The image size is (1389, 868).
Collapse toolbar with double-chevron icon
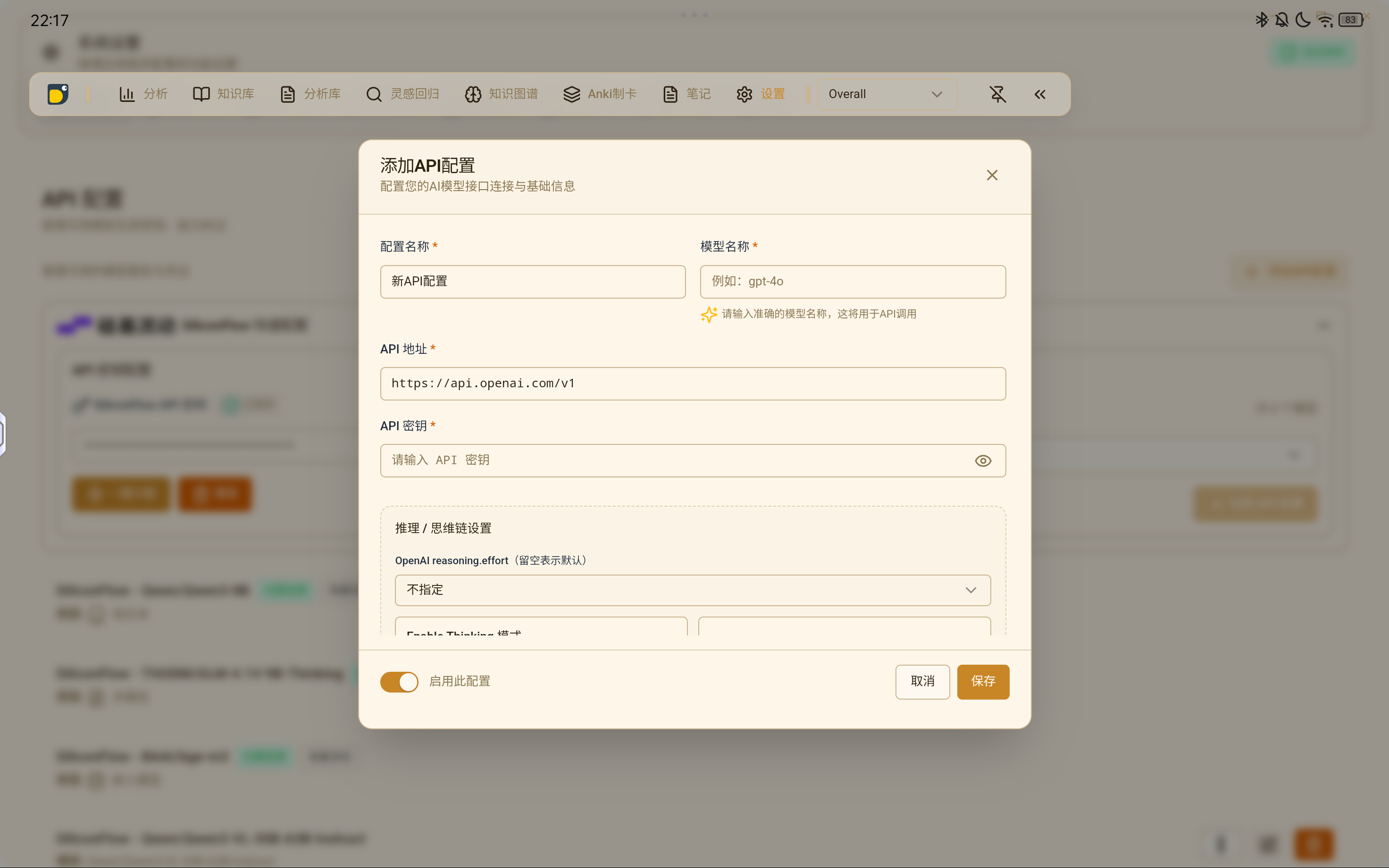tap(1039, 94)
